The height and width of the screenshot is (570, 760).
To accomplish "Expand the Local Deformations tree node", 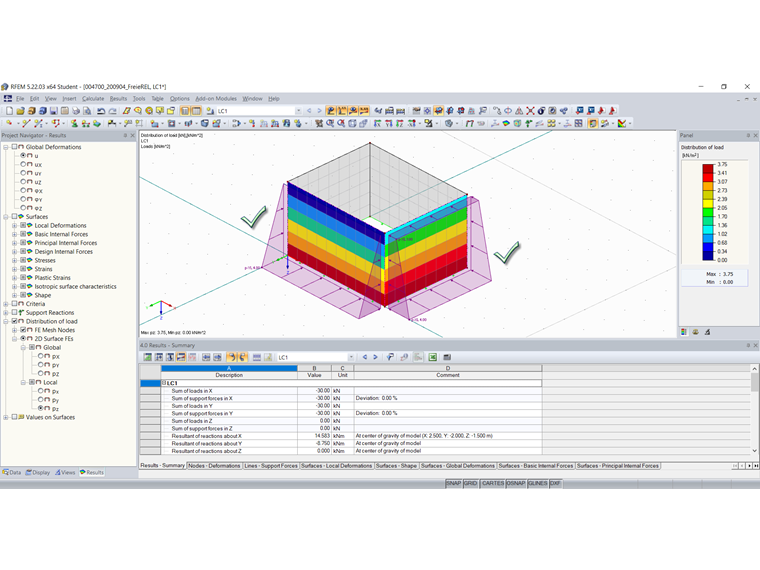I will point(15,225).
